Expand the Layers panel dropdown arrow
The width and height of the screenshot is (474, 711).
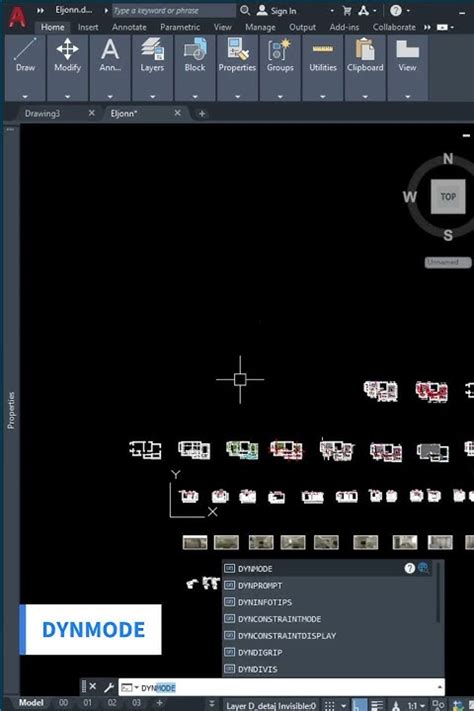[x=152, y=97]
